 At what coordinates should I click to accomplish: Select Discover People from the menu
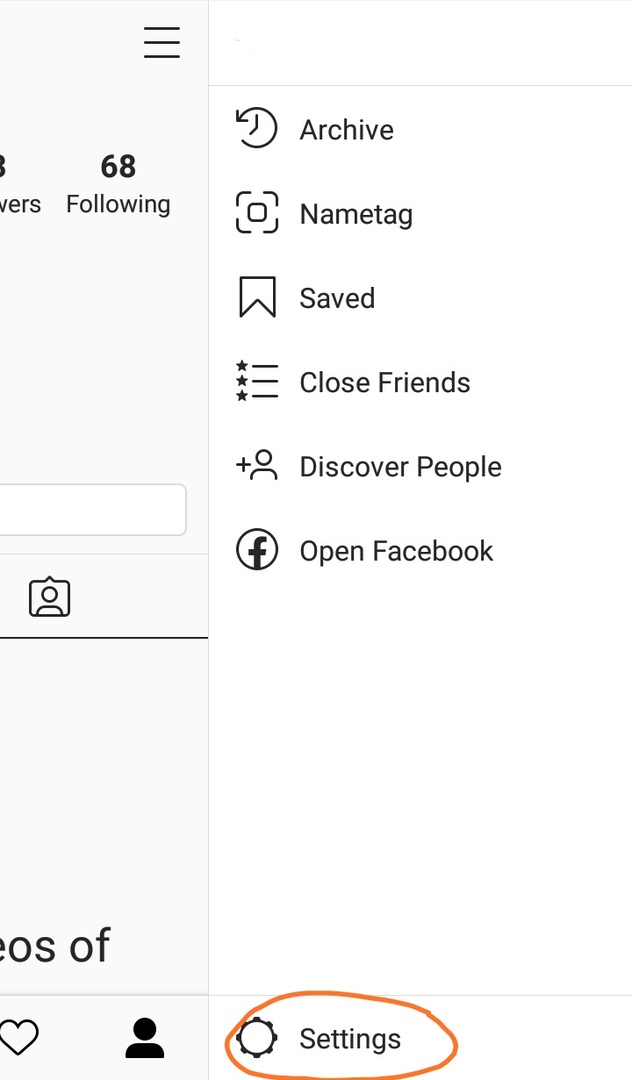click(400, 467)
